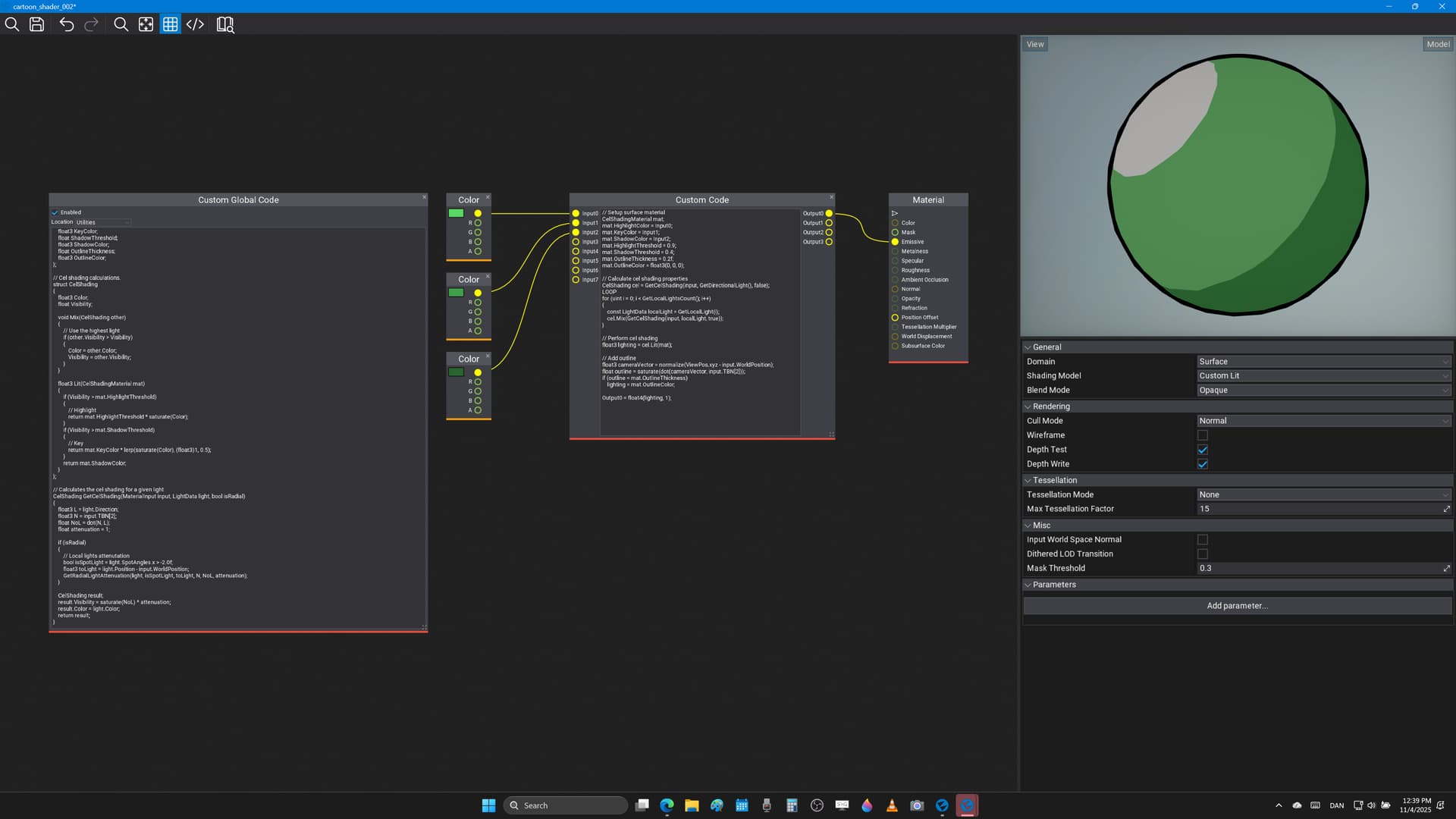The width and height of the screenshot is (1456, 819).
Task: Click the Add parameter... button
Action: [1237, 606]
